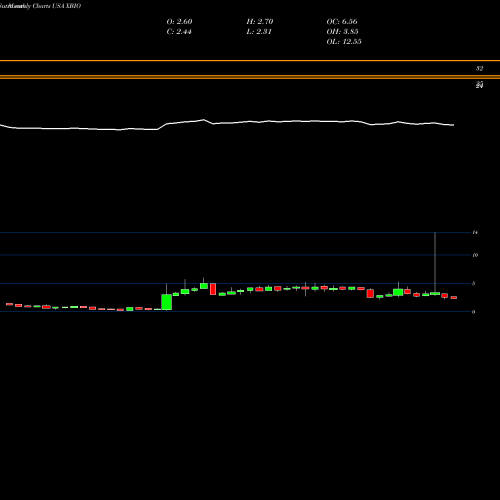The width and height of the screenshot is (500, 500).
Task: Click the price axis label 5
Action: [473, 283]
